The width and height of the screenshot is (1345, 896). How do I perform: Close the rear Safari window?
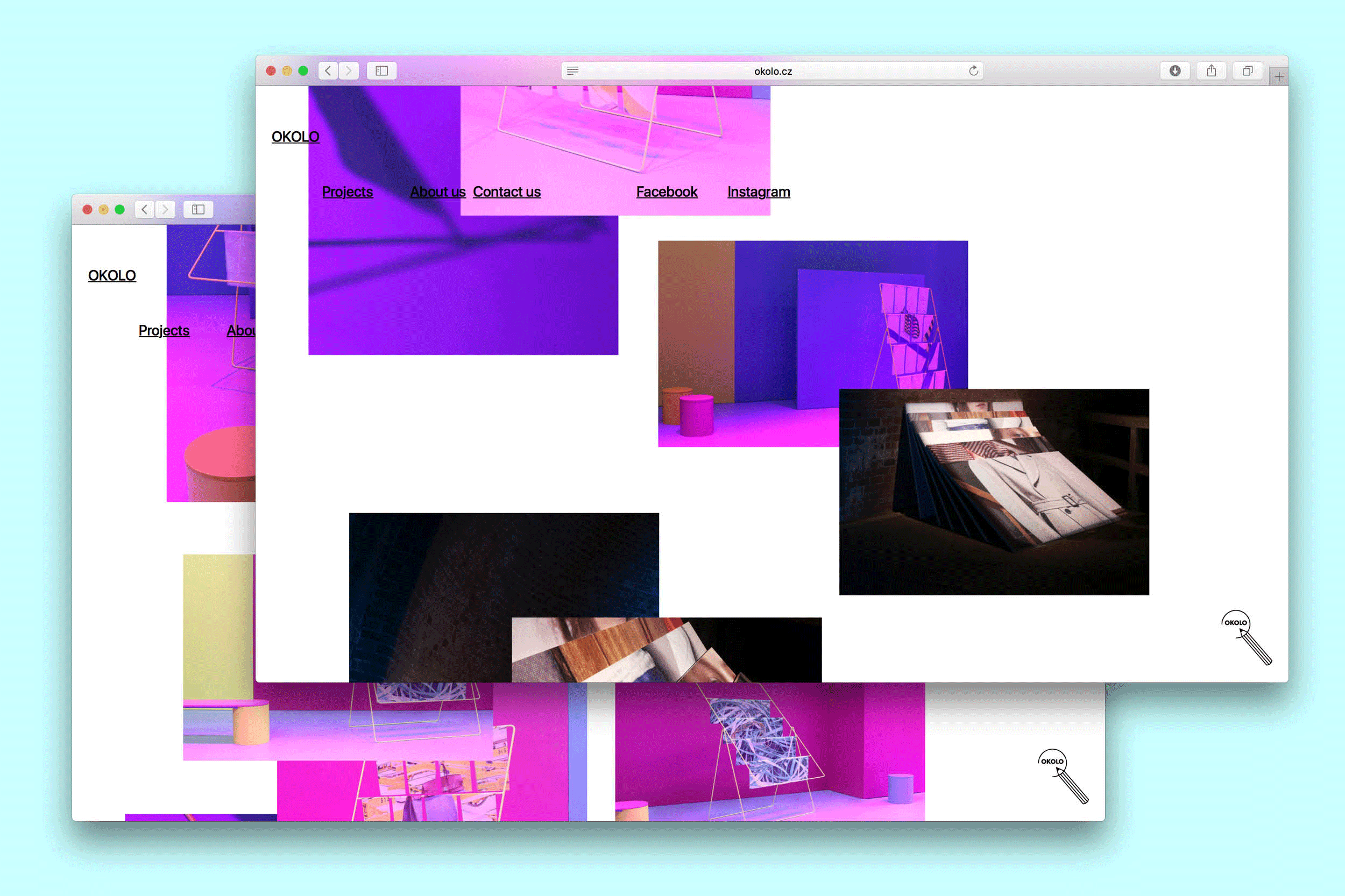pos(88,210)
